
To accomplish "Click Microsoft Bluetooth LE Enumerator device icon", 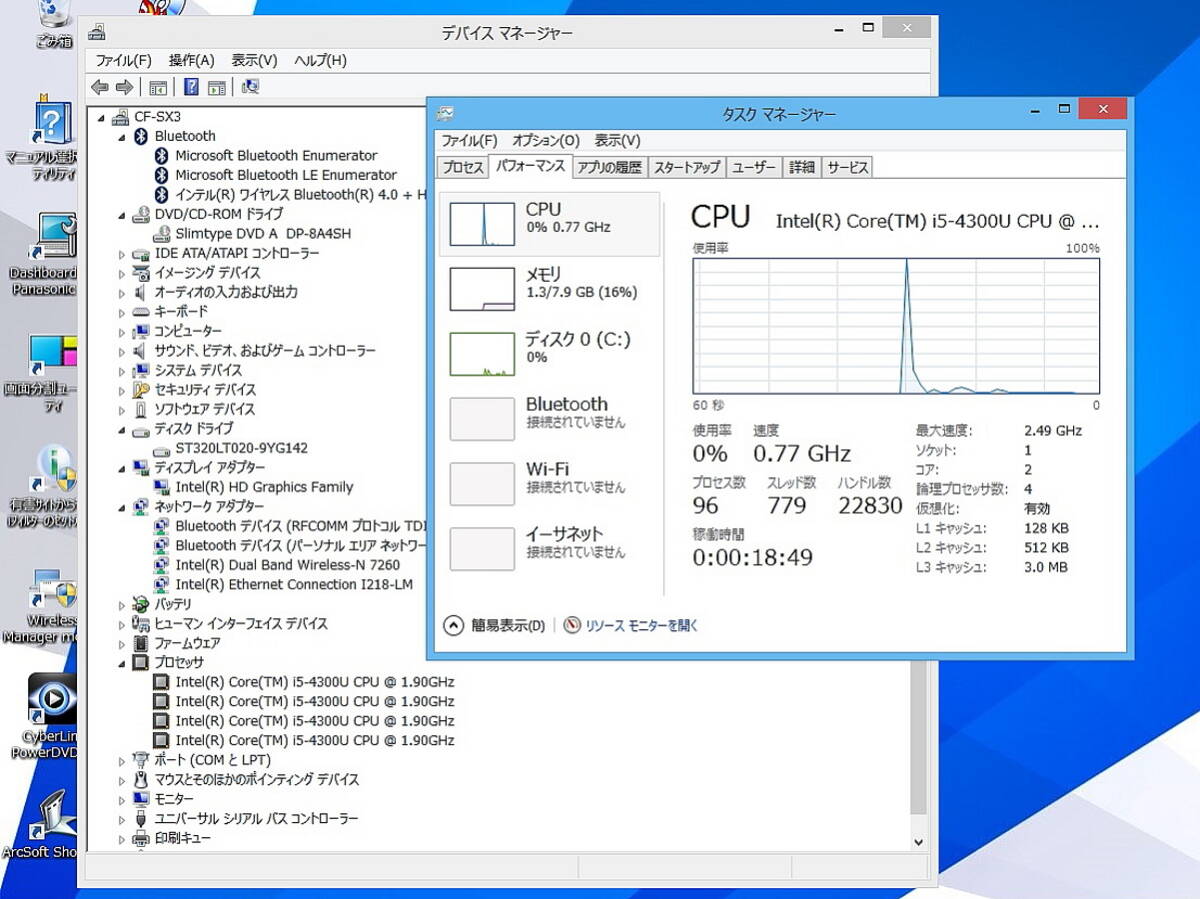I will tap(162, 175).
